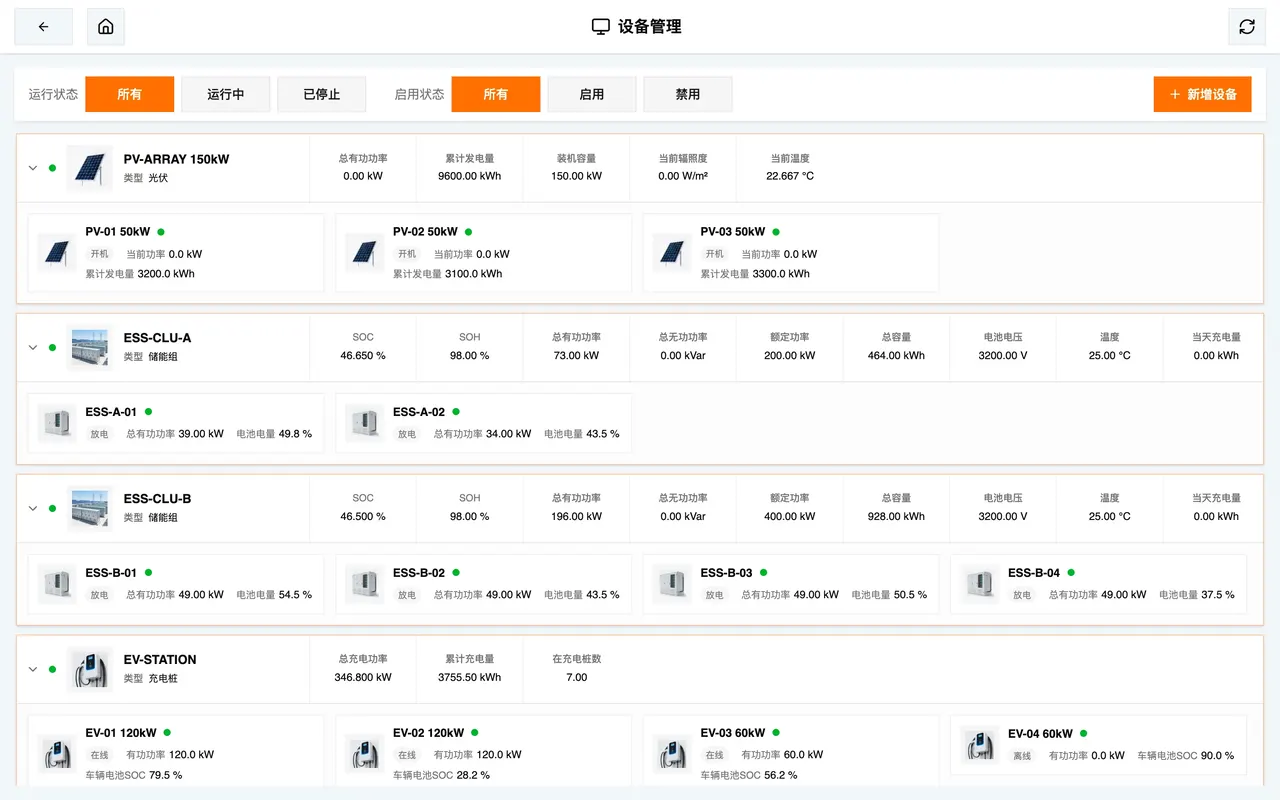Click the PV-01 50kW solar panel icon

(57, 253)
